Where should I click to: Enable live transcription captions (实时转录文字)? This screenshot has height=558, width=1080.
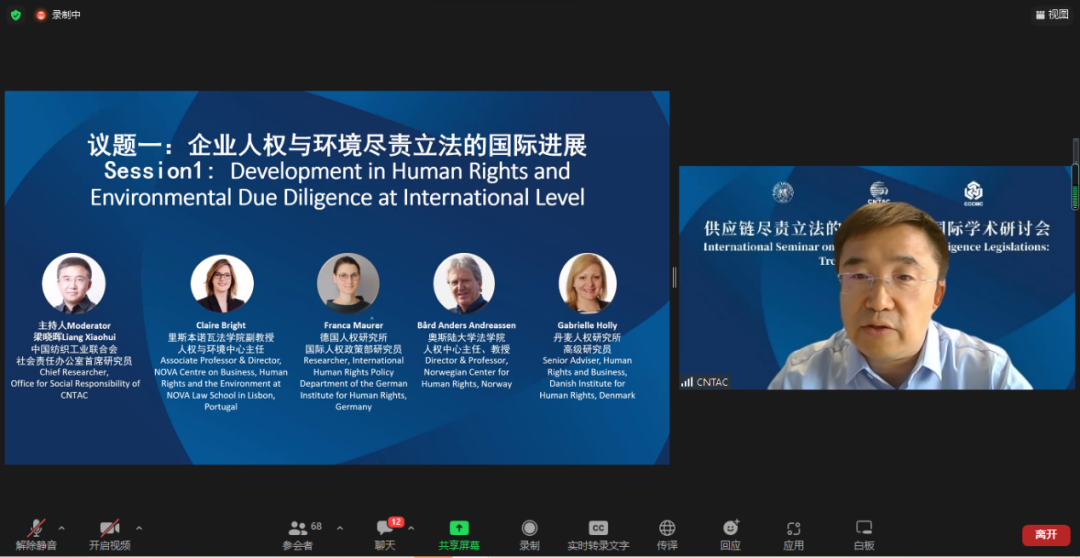(x=598, y=534)
